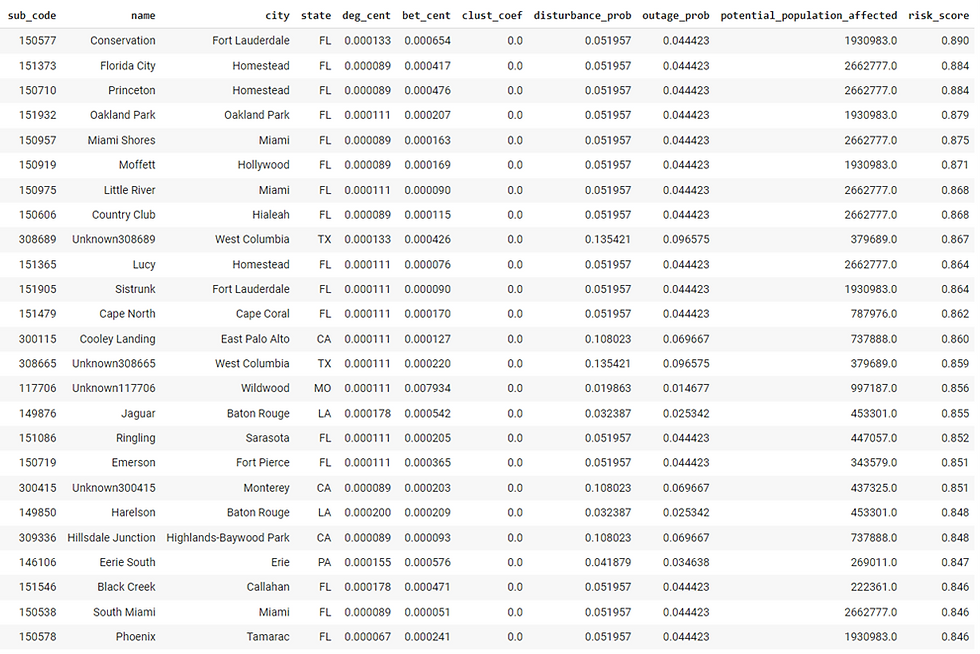Image resolution: width=980 pixels, height=654 pixels.
Task: Click the clust_coef column header
Action: (x=492, y=16)
